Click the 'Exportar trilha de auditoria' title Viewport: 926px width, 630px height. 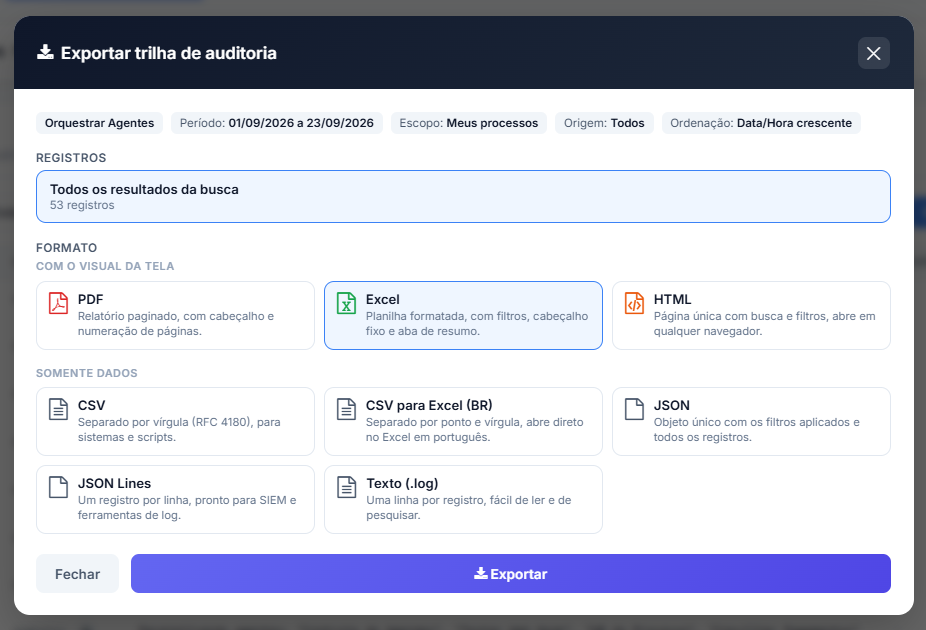point(168,53)
